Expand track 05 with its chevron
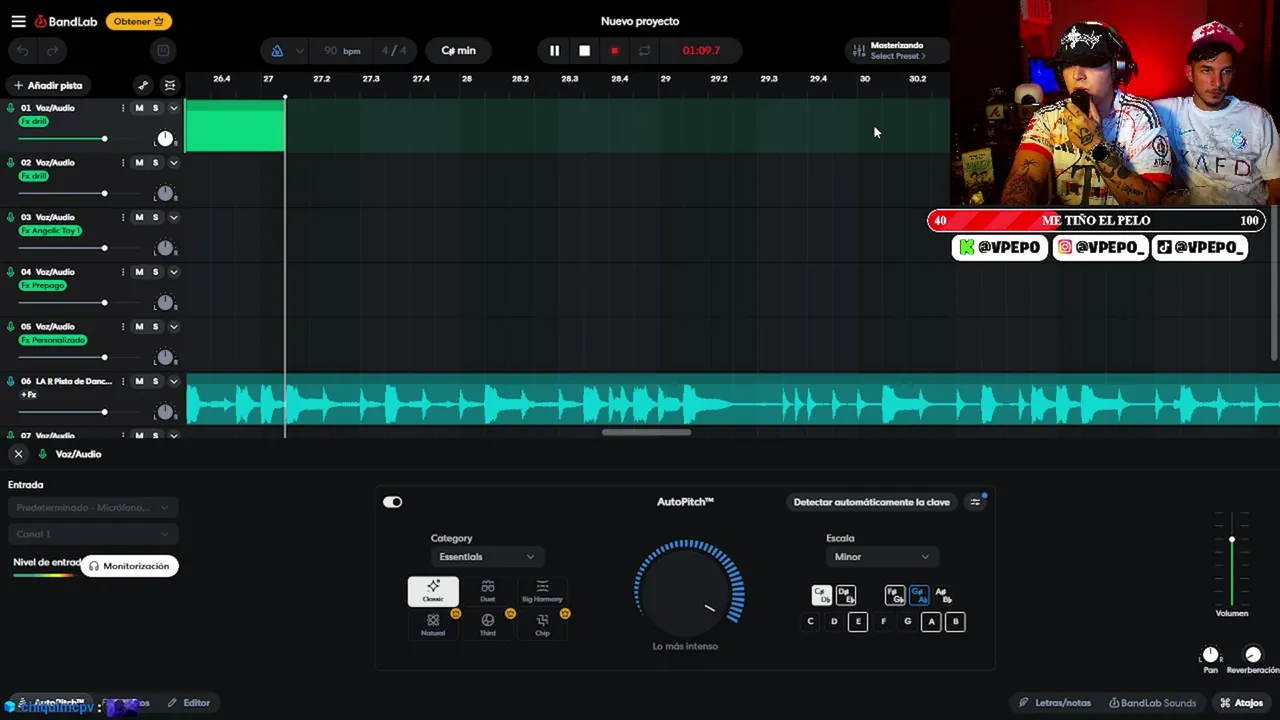Image resolution: width=1280 pixels, height=720 pixels. (173, 326)
